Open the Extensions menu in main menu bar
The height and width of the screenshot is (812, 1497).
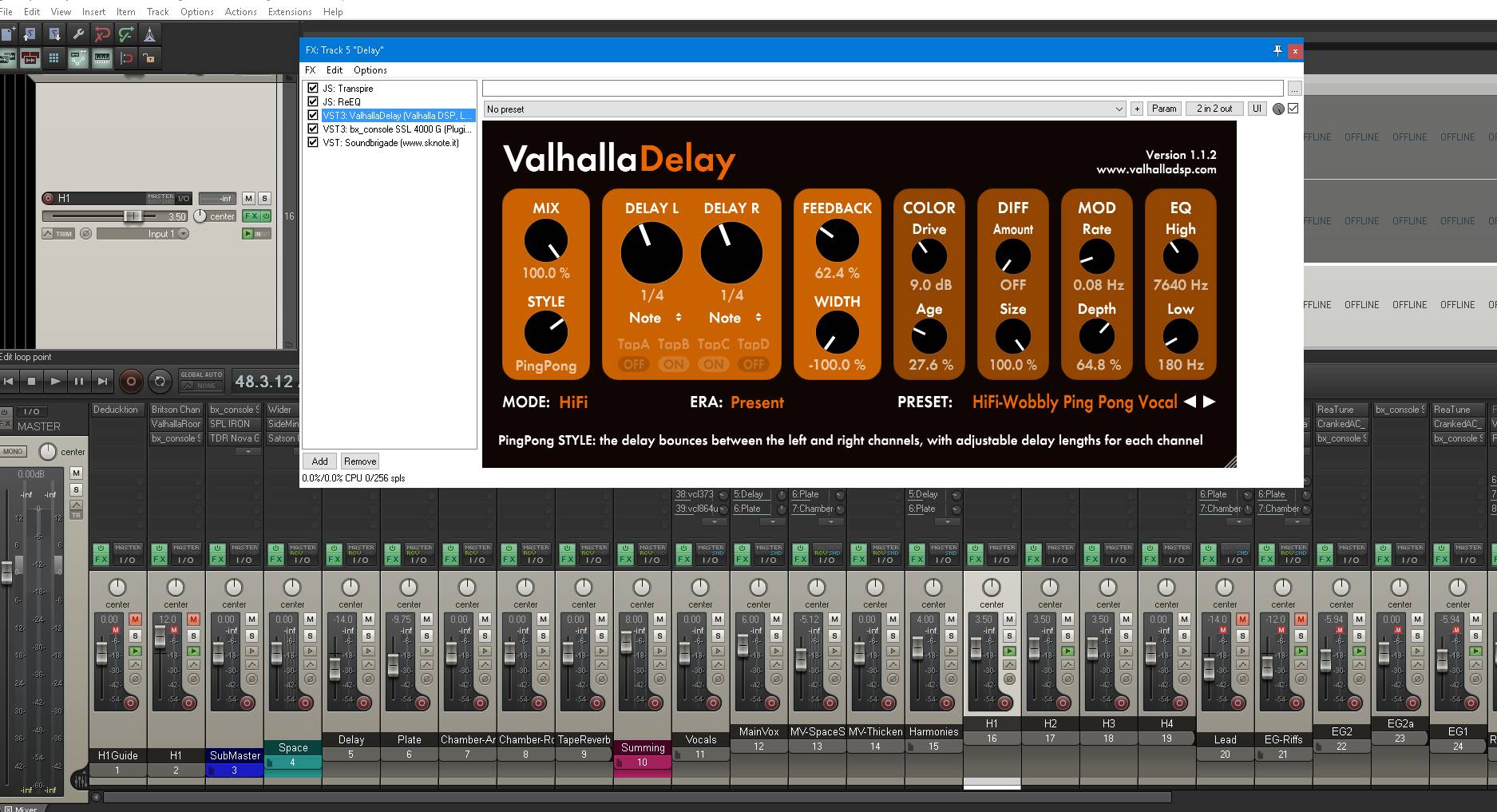coord(290,12)
